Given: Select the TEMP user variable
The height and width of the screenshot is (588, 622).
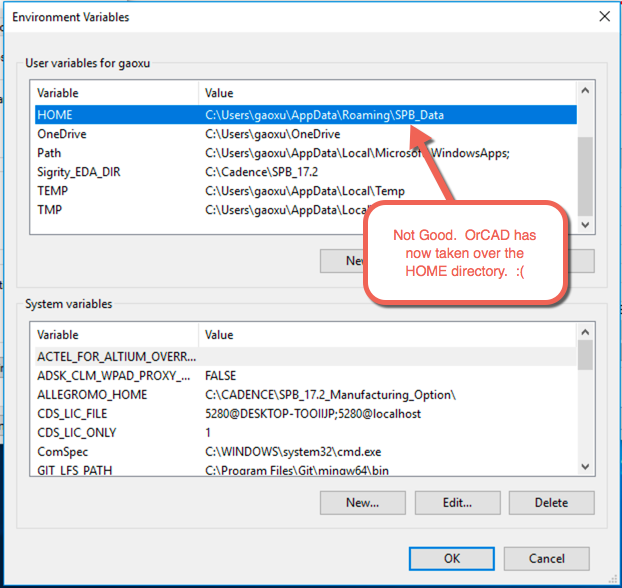Looking at the screenshot, I should pyautogui.click(x=52, y=191).
